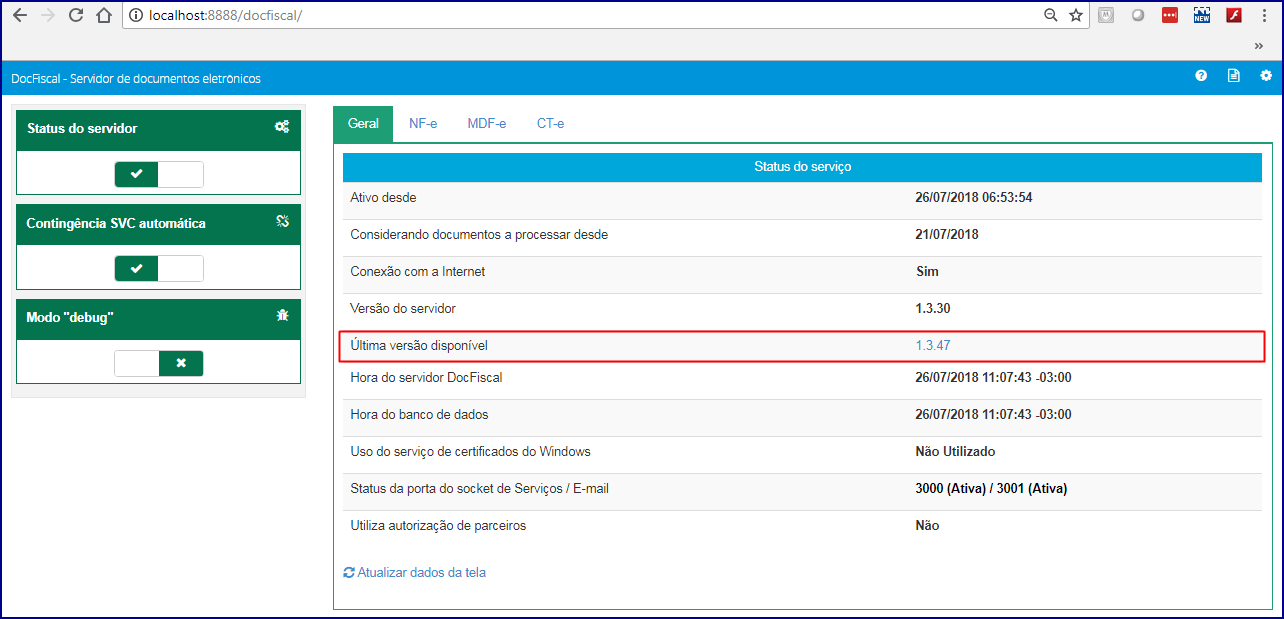The width and height of the screenshot is (1284, 619).
Task: Bookmark this page with the star icon
Action: 1076,15
